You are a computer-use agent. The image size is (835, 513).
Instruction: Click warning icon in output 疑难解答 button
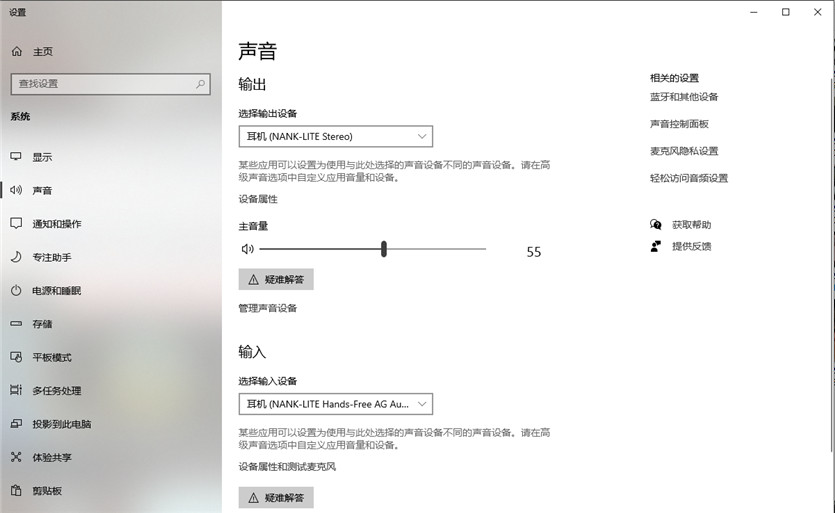point(253,280)
